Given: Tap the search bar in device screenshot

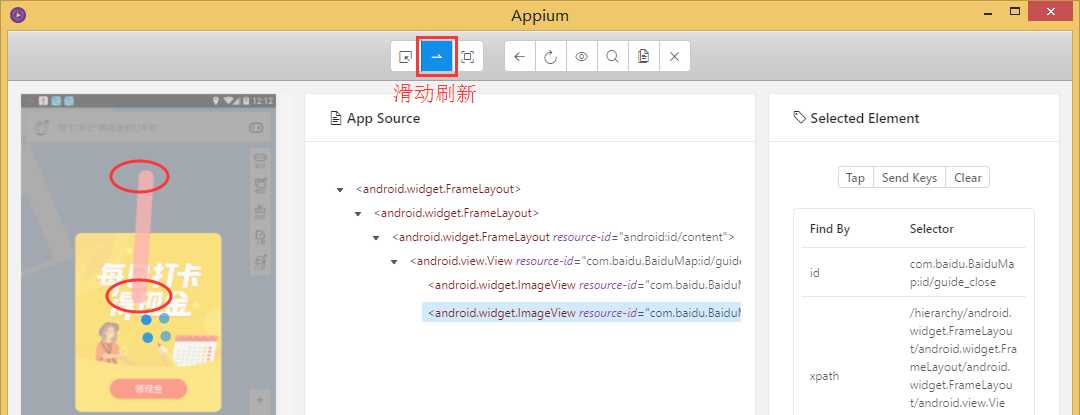Looking at the screenshot, I should [148, 127].
